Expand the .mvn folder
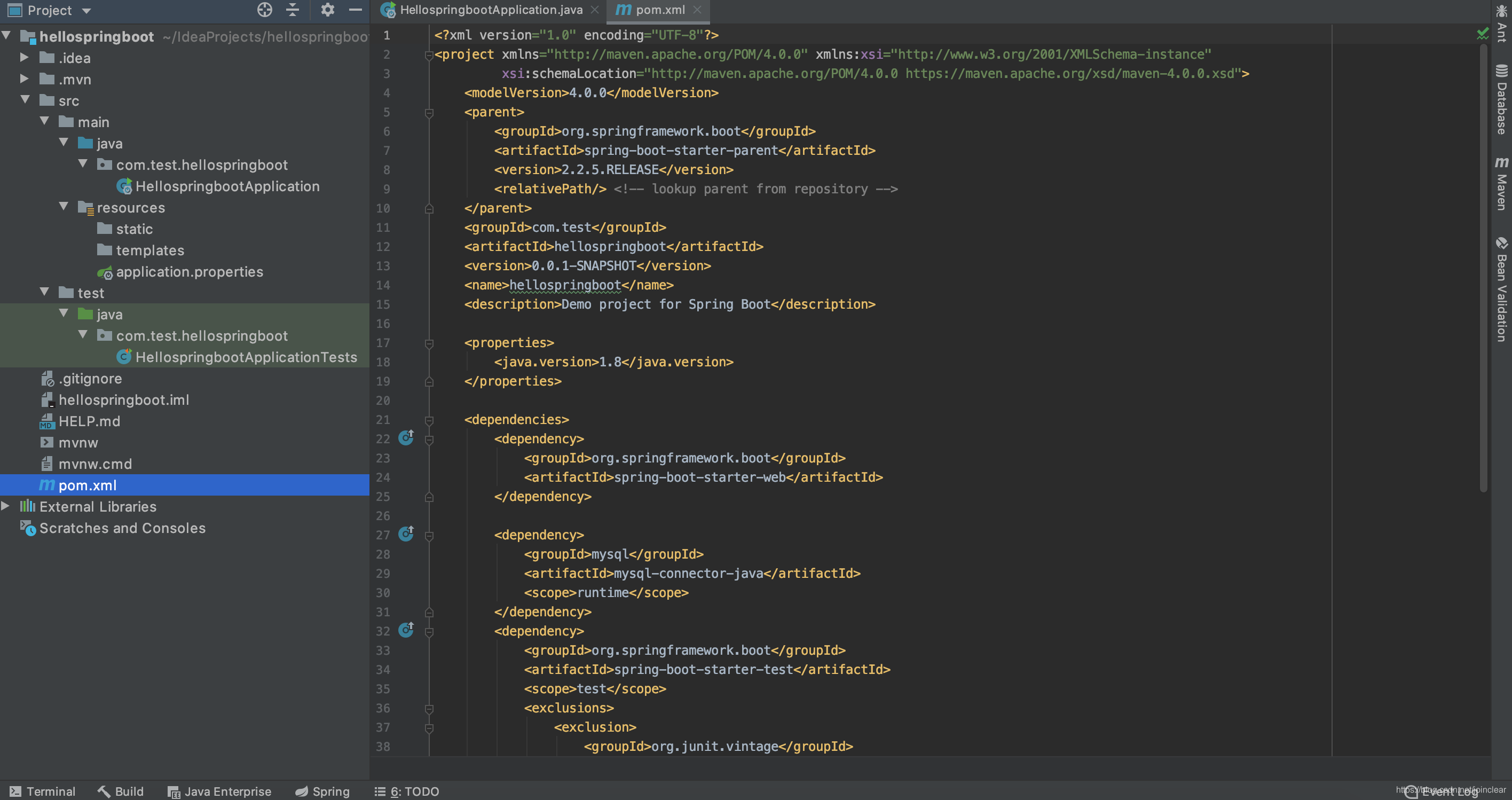The height and width of the screenshot is (800, 1512). pos(24,78)
